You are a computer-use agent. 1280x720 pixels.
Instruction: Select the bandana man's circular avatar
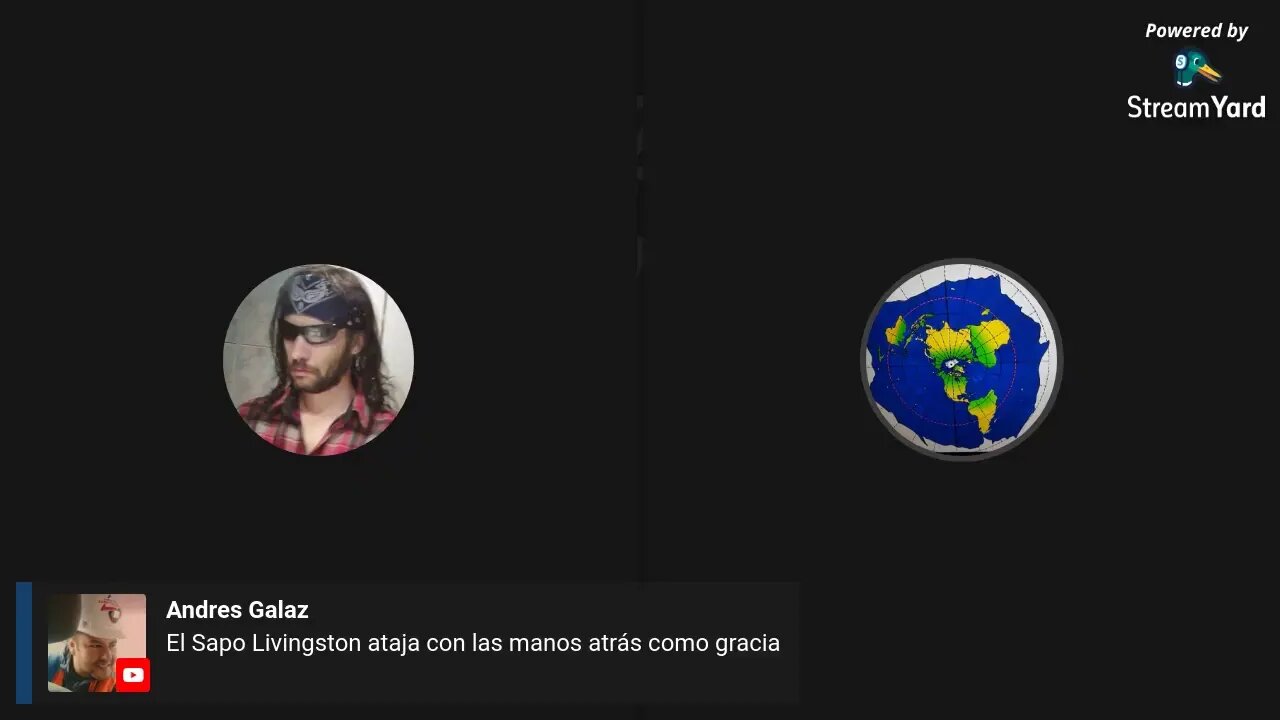tap(318, 359)
